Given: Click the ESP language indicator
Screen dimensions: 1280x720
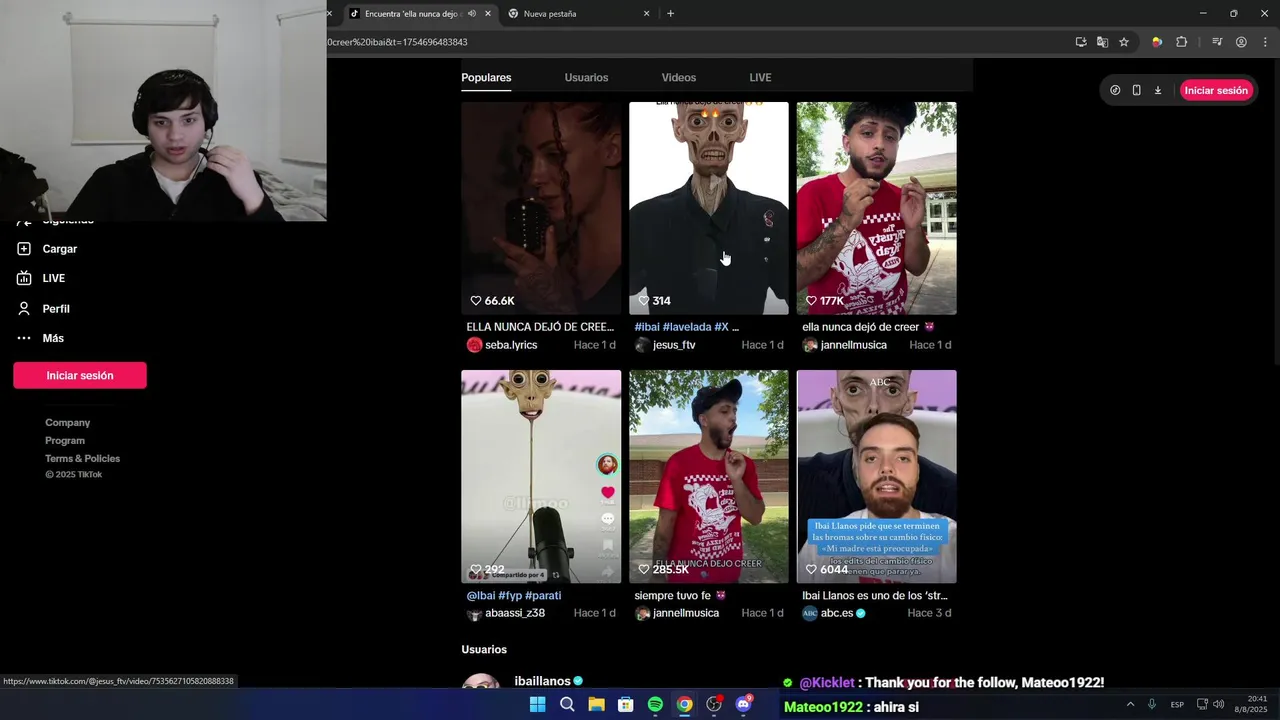Looking at the screenshot, I should tap(1177, 704).
